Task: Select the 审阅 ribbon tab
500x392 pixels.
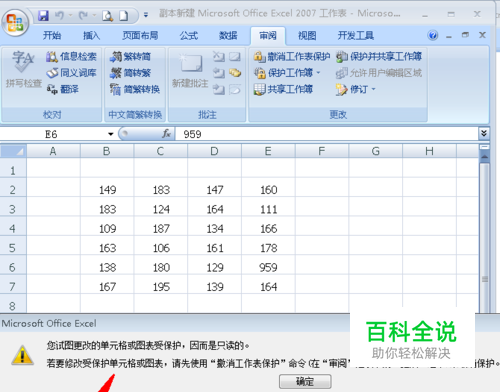Action: (x=268, y=35)
